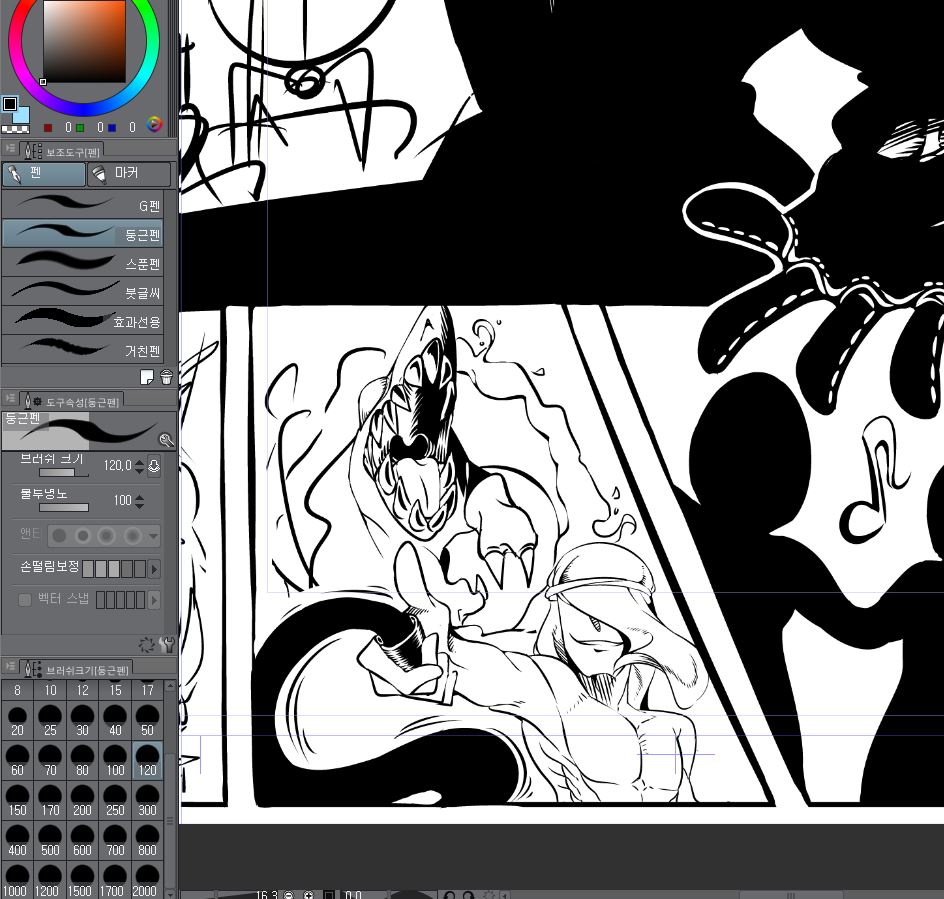This screenshot has height=899, width=944.
Task: Pick the brush size 2000 preset
Action: (x=148, y=881)
